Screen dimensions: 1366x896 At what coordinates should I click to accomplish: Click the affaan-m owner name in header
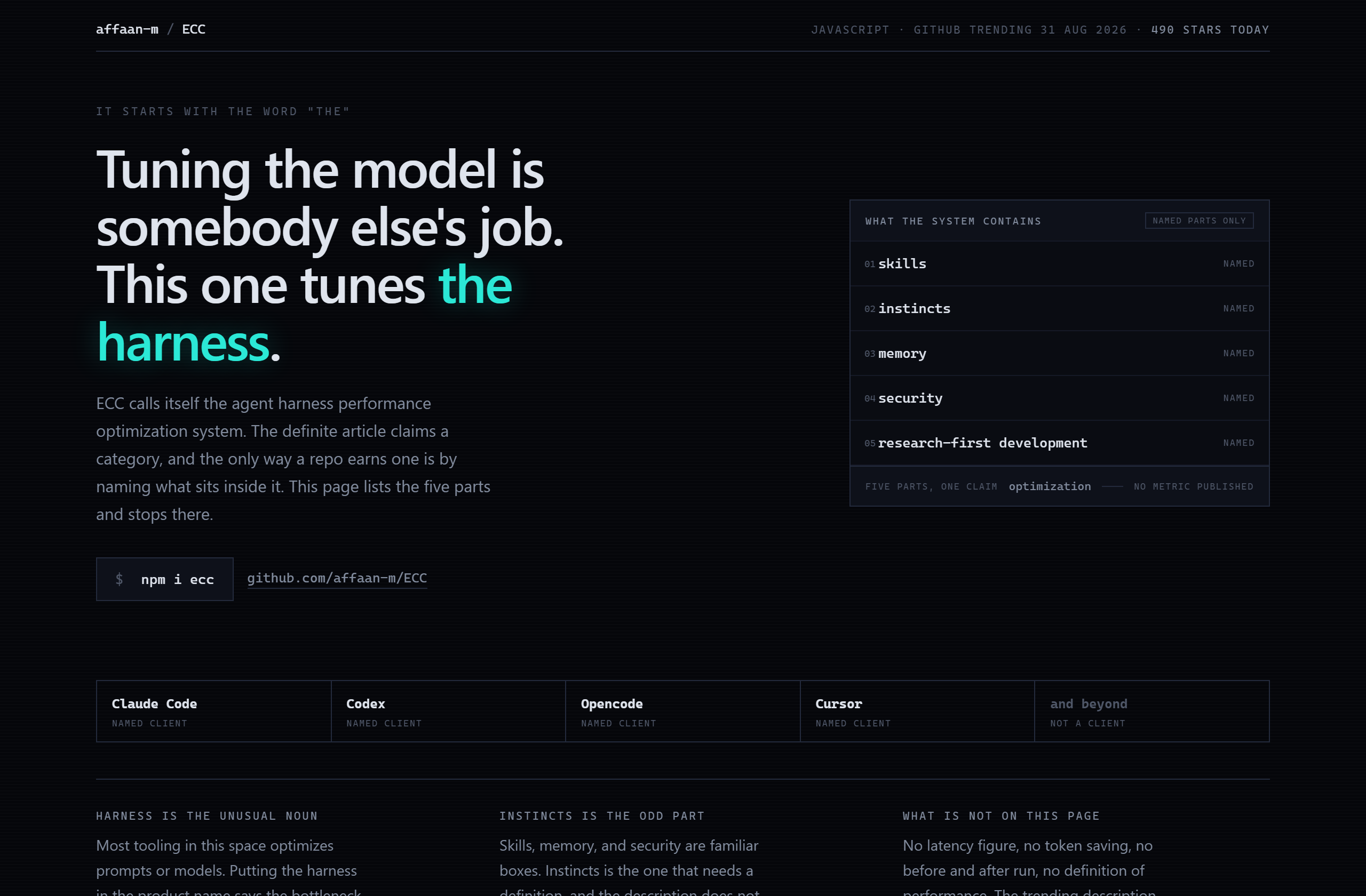coord(127,29)
